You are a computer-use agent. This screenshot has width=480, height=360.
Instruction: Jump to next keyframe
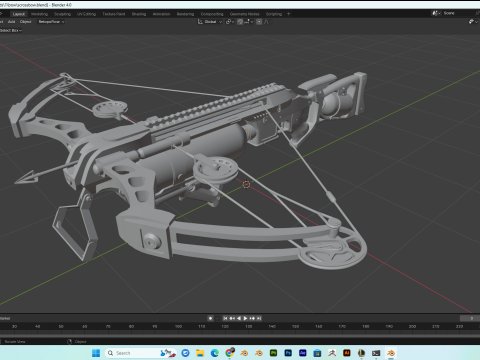click(252, 318)
